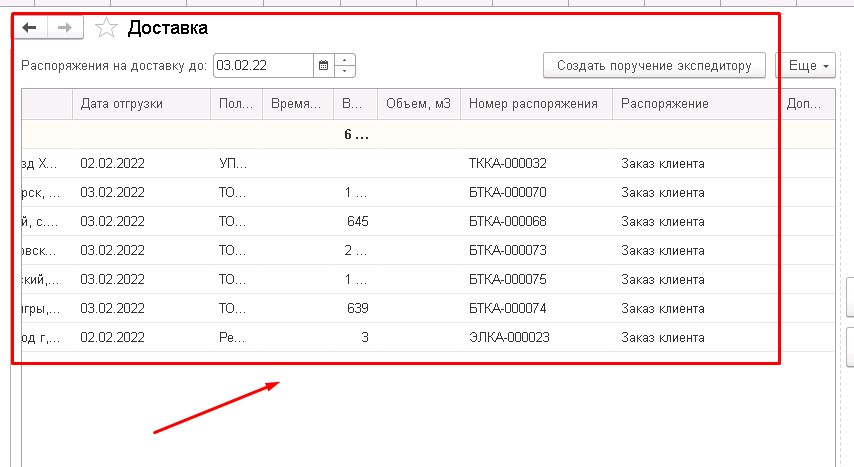Select row with order БТКА-000070
The image size is (854, 467).
508,193
